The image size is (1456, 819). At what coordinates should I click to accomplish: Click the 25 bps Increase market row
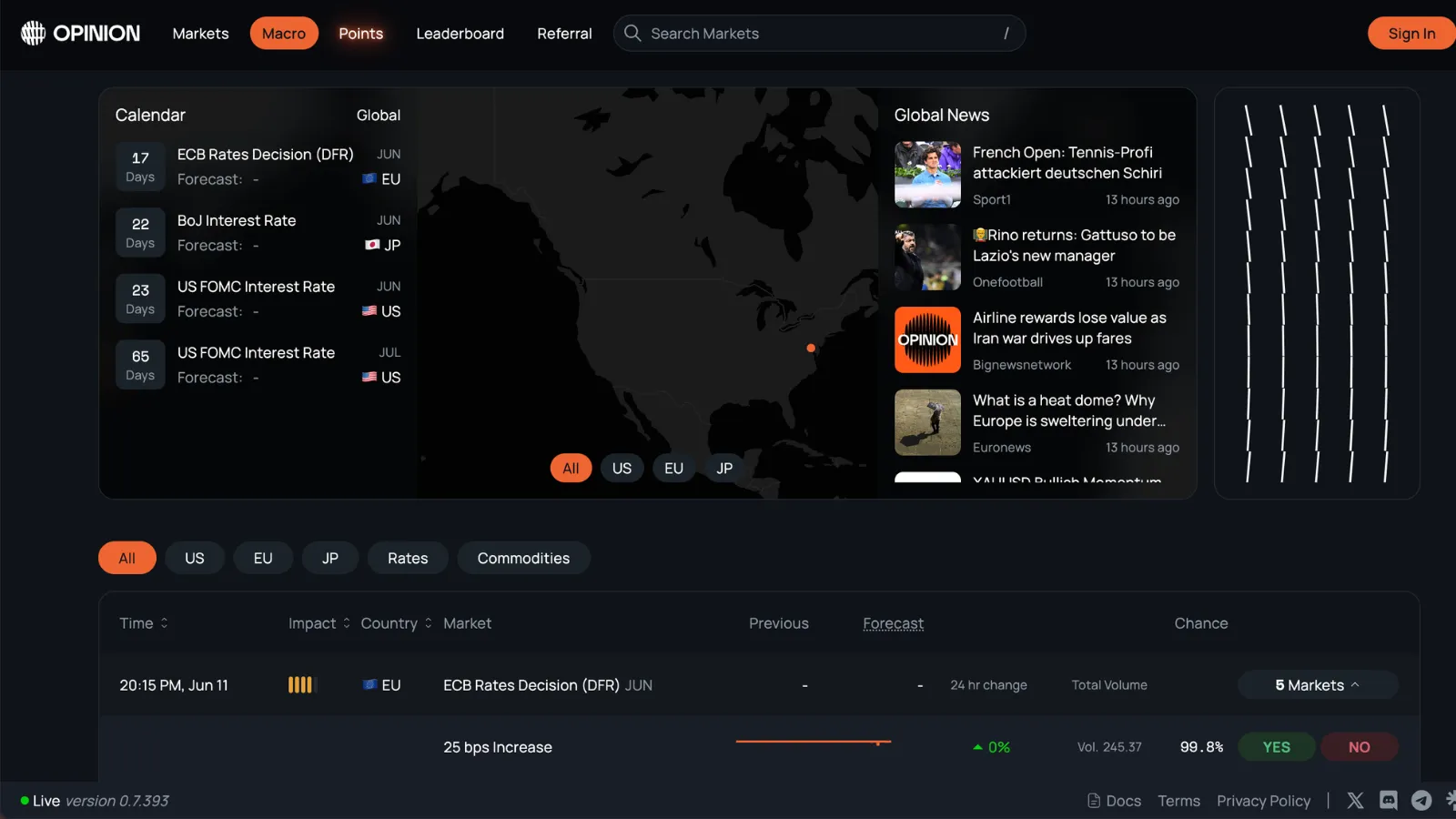point(759,747)
